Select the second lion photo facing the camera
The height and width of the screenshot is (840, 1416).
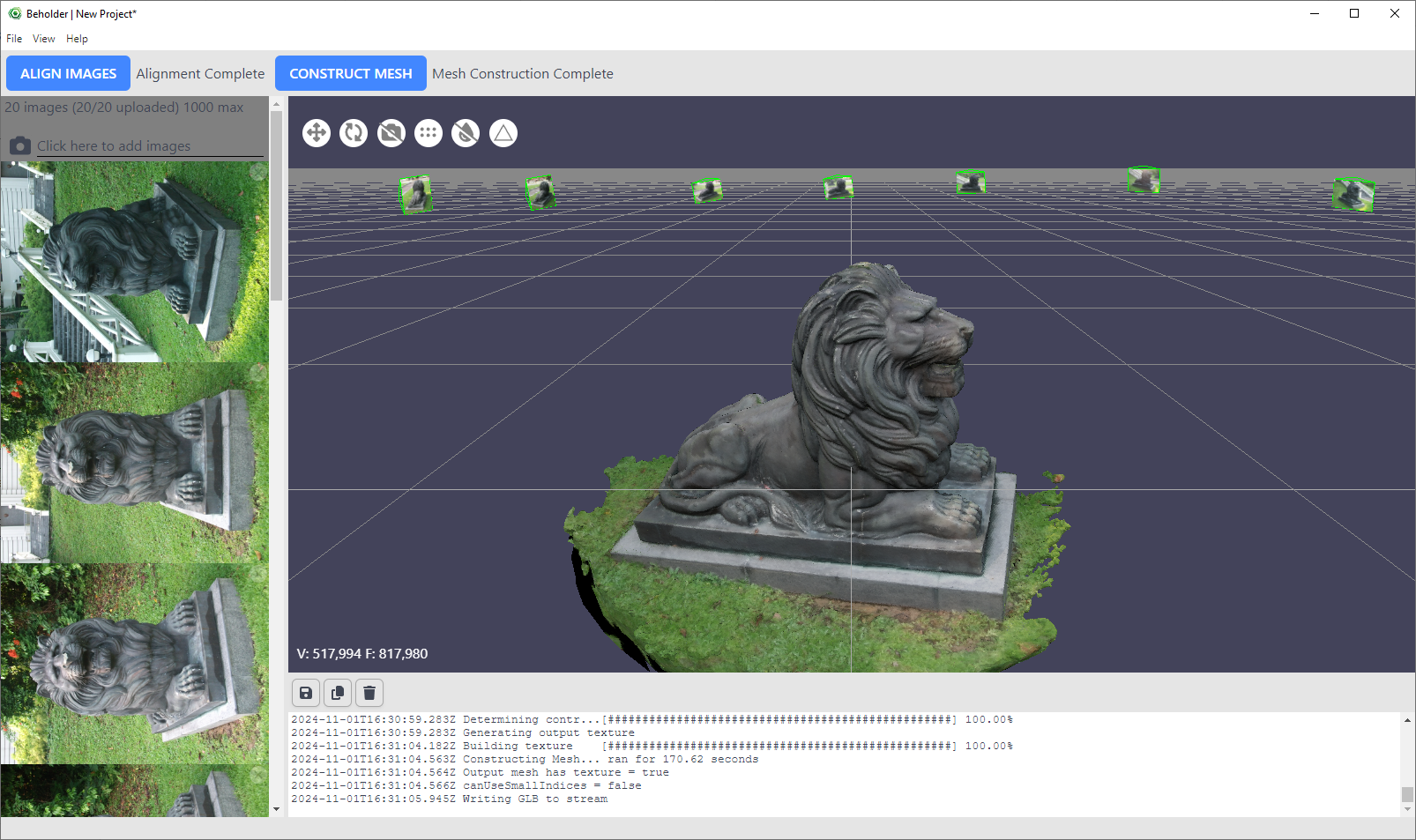coord(134,463)
